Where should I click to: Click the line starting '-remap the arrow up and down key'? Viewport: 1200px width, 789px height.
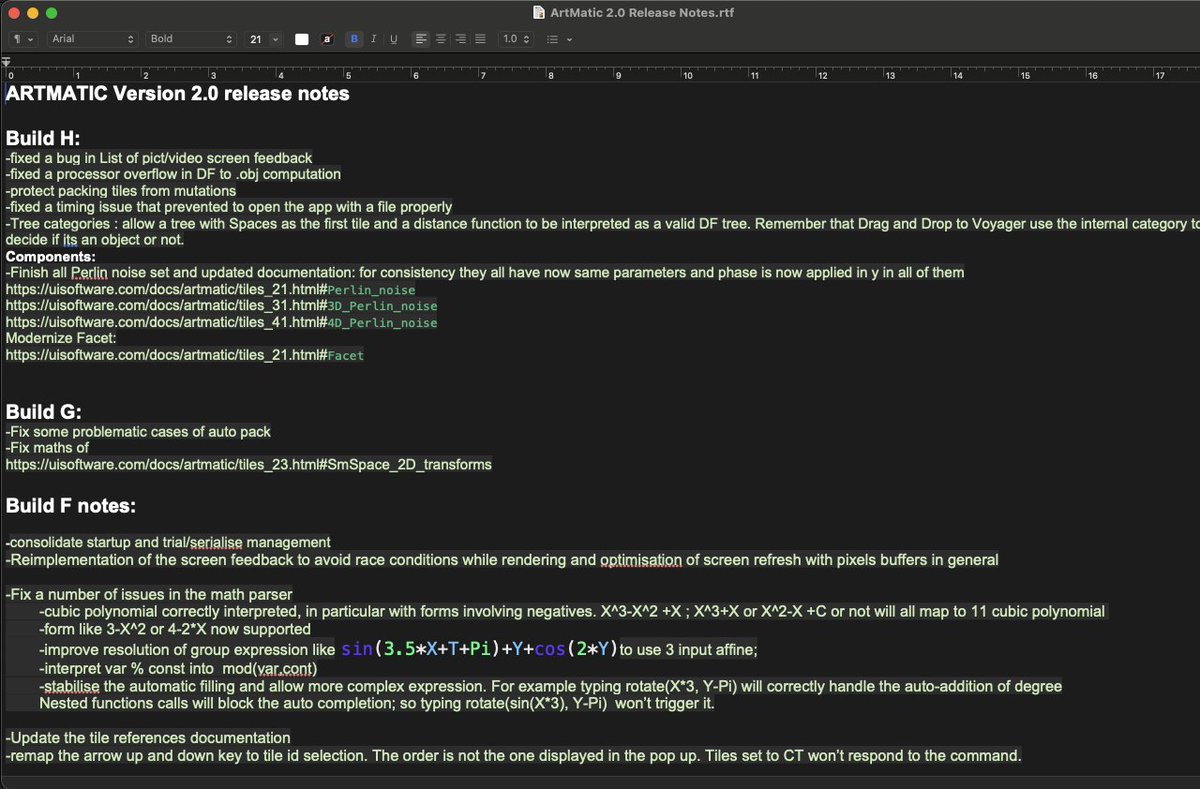[x=513, y=756]
